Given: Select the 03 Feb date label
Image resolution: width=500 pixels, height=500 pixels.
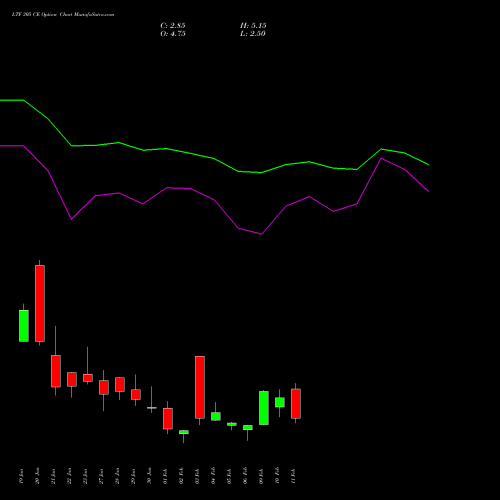Looking at the screenshot, I should (x=198, y=476).
